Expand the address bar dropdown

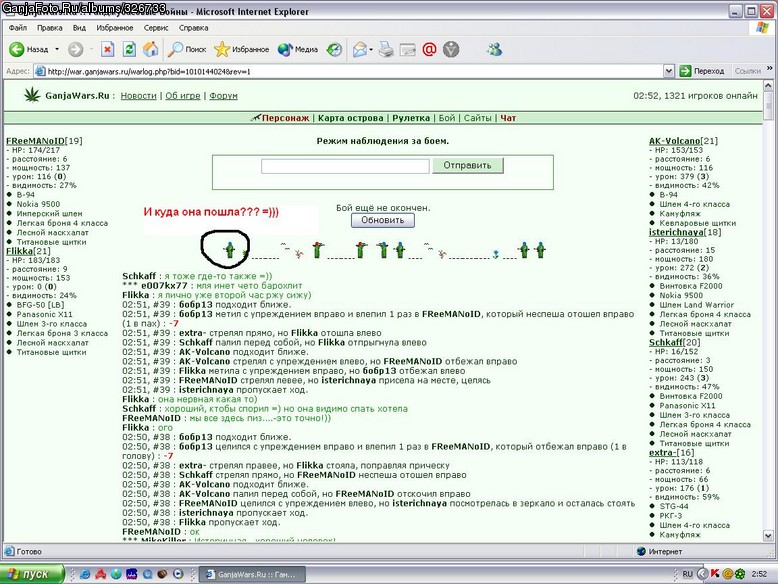[668, 71]
